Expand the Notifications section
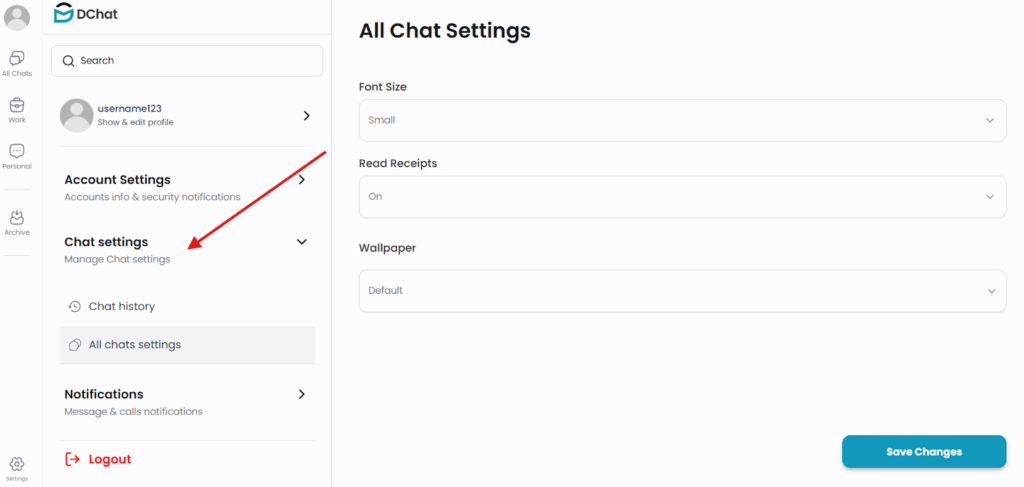Viewport: 1024px width, 487px height. [x=302, y=394]
